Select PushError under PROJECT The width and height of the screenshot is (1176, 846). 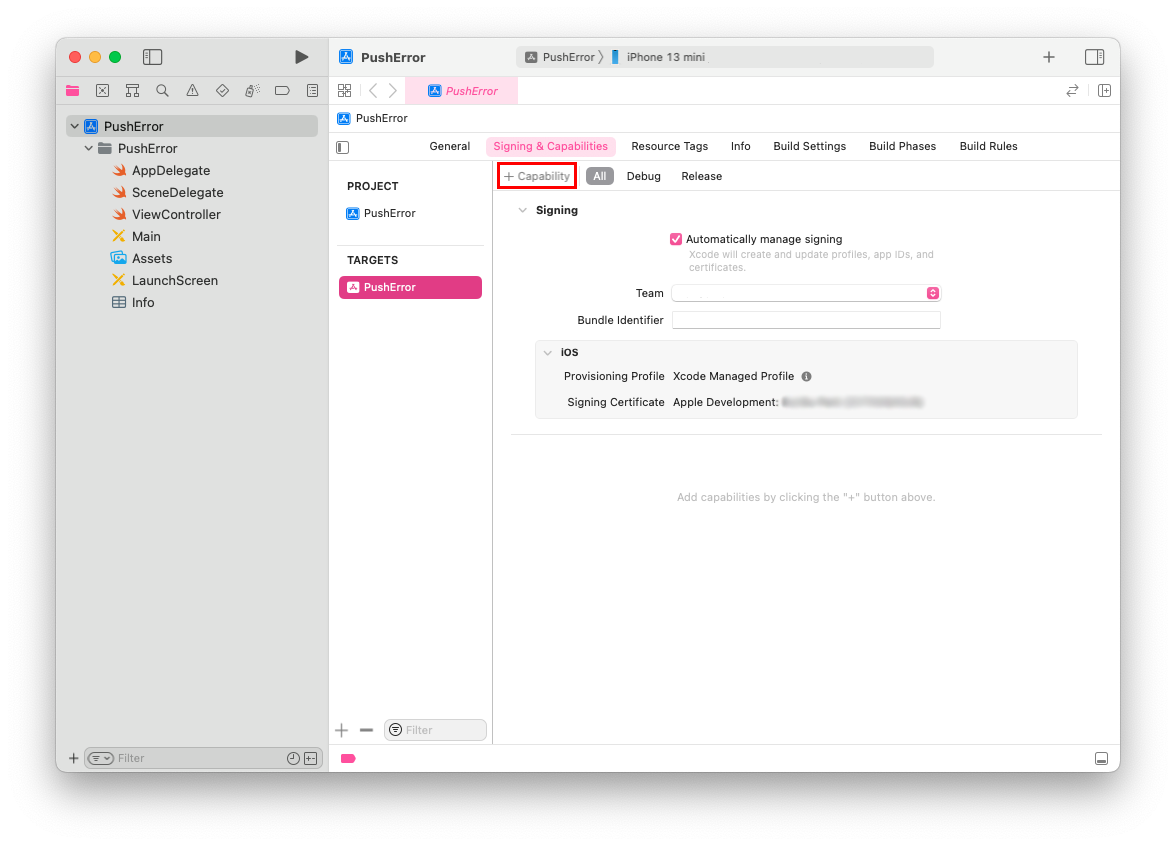click(x=381, y=214)
